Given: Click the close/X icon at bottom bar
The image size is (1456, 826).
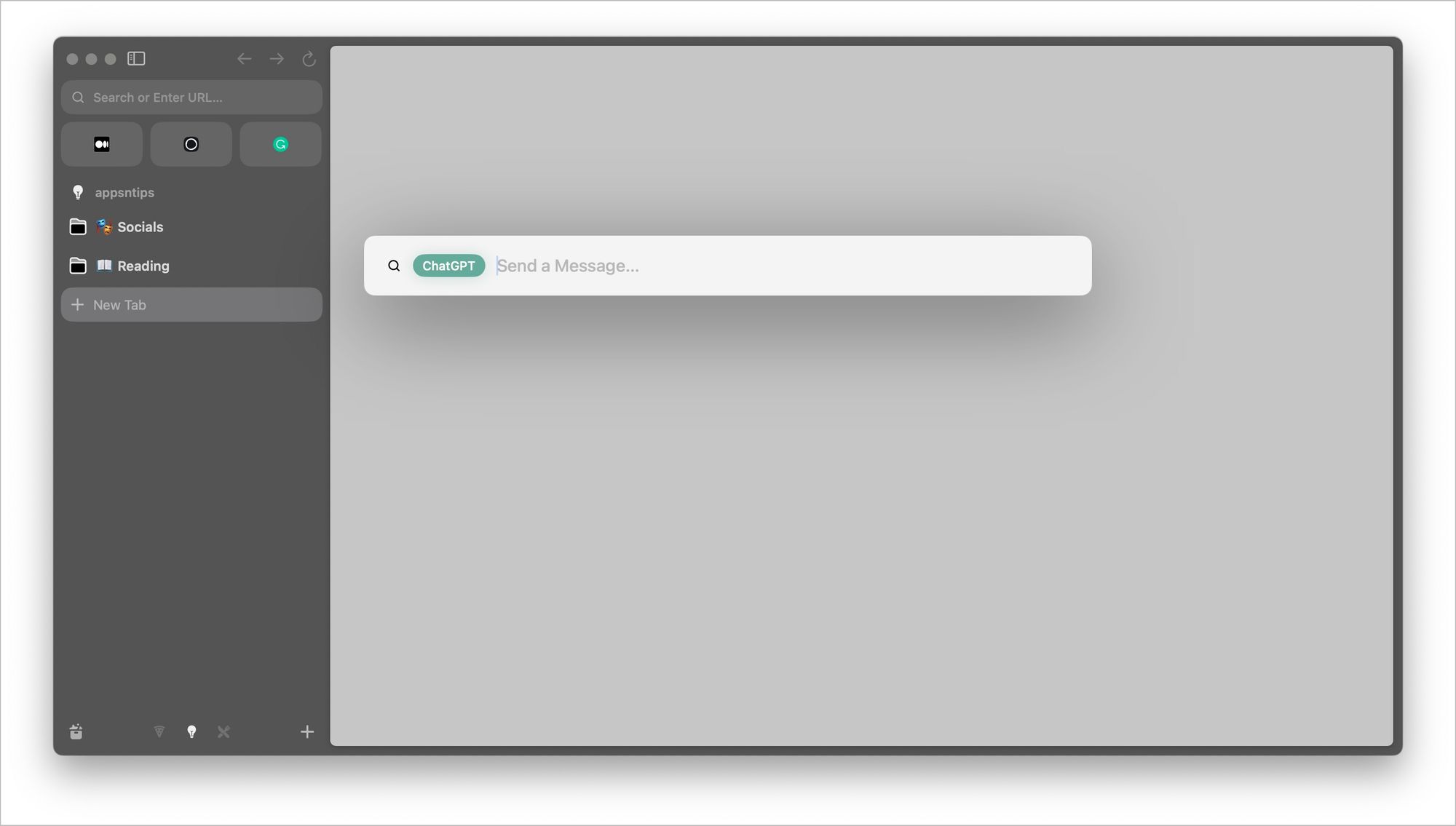Looking at the screenshot, I should tap(224, 732).
